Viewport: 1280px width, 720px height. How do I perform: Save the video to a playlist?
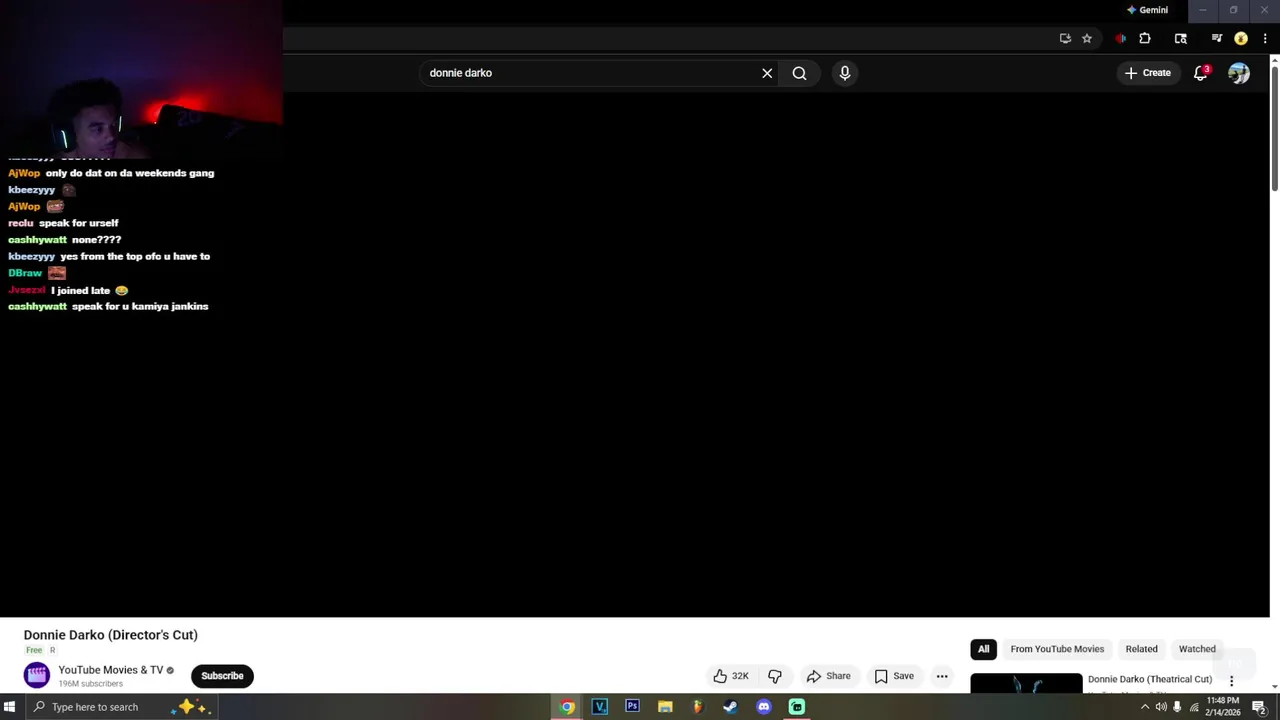[x=894, y=676]
